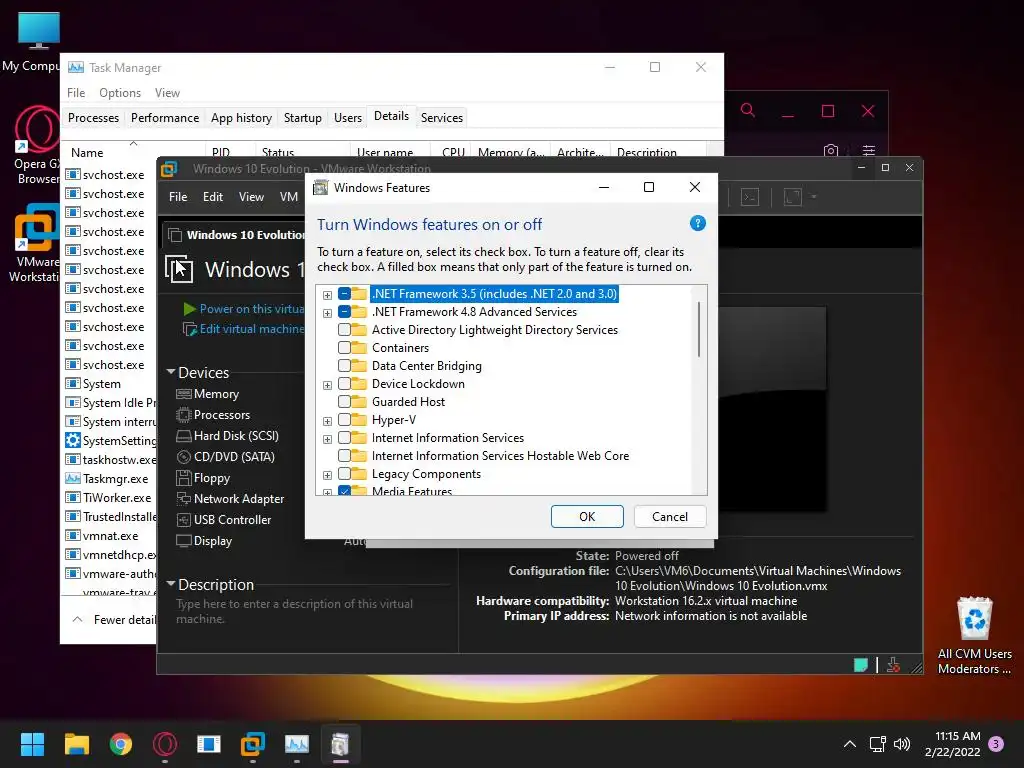Switch to VMware Workstation taskbar icon
The image size is (1024, 768).
pos(253,744)
